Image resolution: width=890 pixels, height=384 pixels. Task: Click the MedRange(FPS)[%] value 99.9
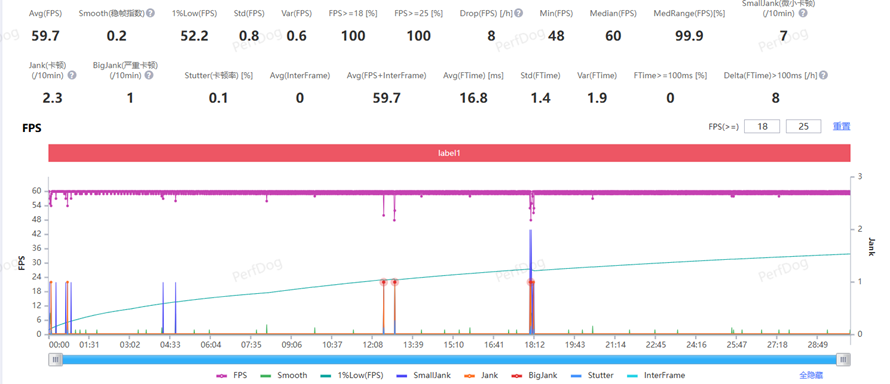(x=689, y=36)
